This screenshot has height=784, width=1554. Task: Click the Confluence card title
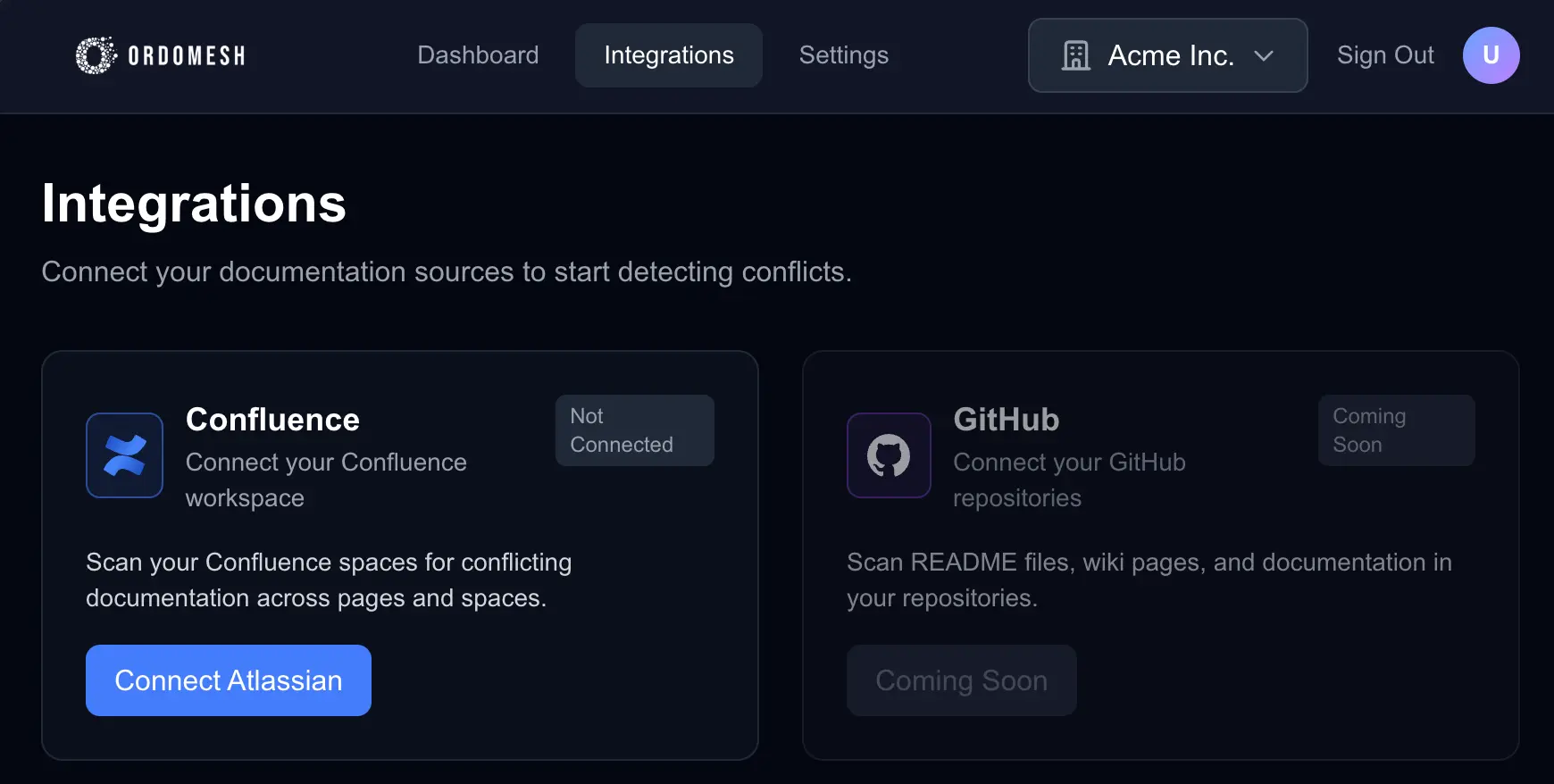(272, 420)
